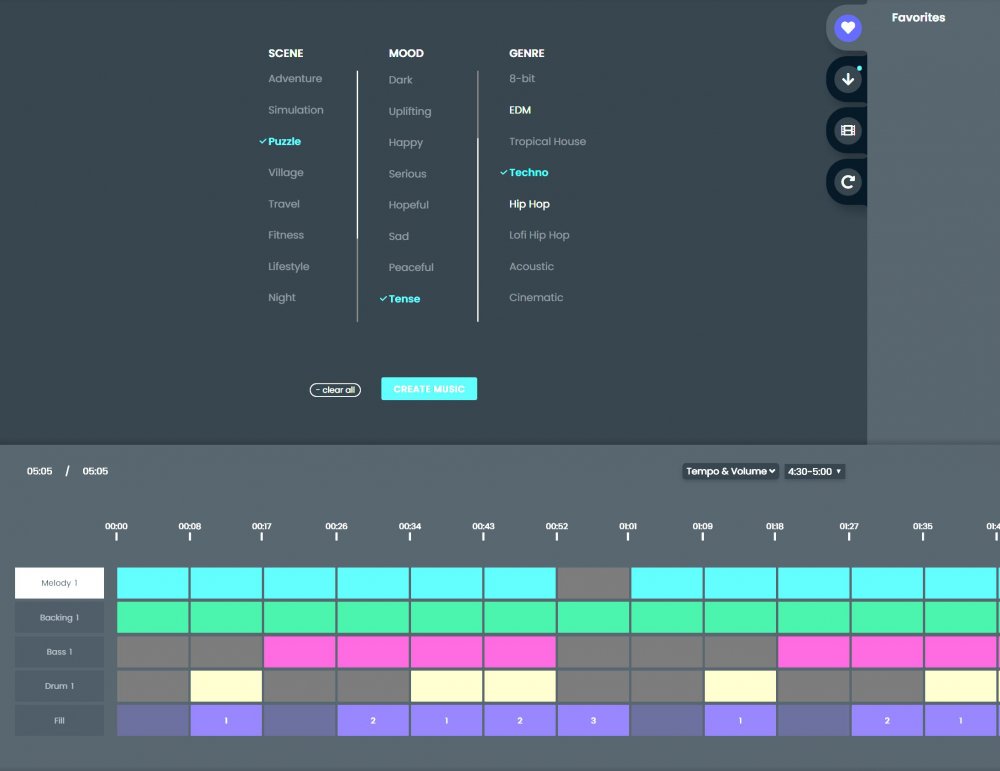Select the Melody 1 track header
The width and height of the screenshot is (1000, 771).
click(58, 583)
